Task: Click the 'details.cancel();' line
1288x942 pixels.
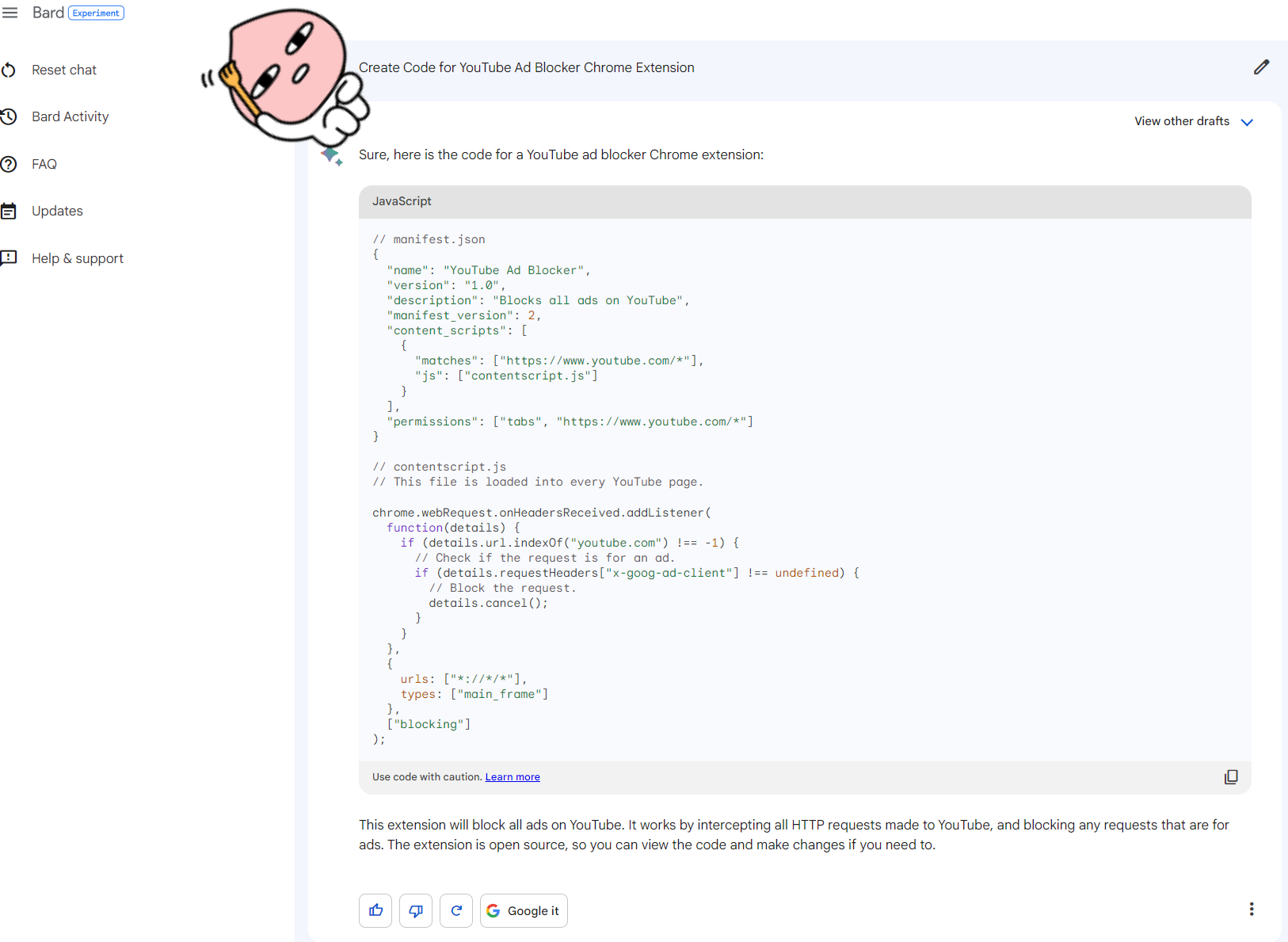Action: [488, 603]
